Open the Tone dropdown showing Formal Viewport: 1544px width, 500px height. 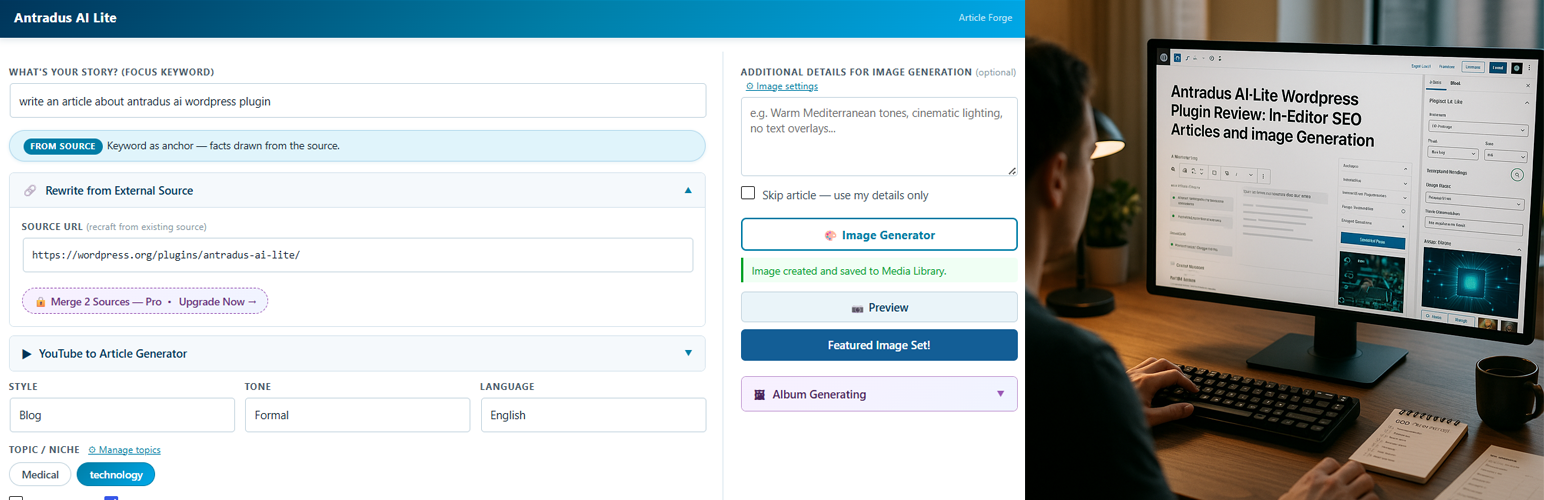point(357,415)
